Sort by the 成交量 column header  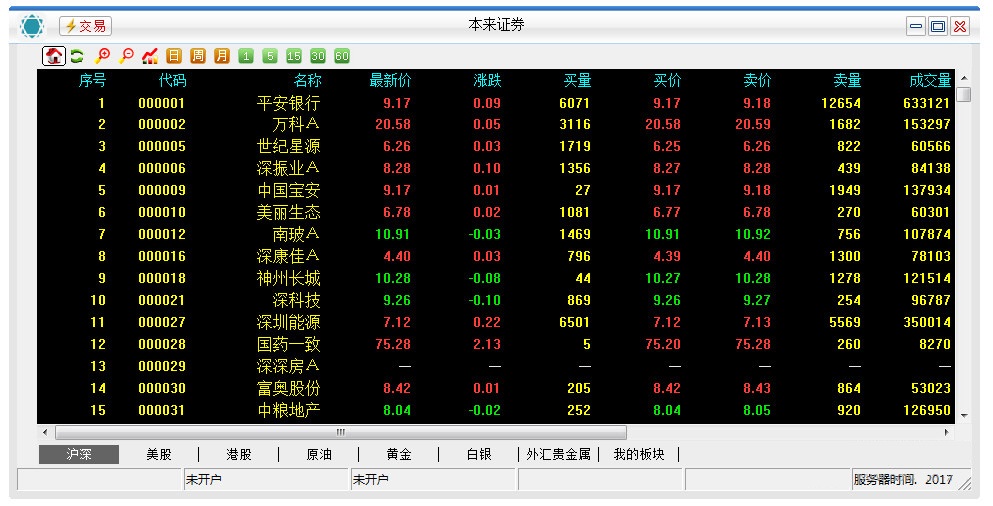pyautogui.click(x=930, y=80)
